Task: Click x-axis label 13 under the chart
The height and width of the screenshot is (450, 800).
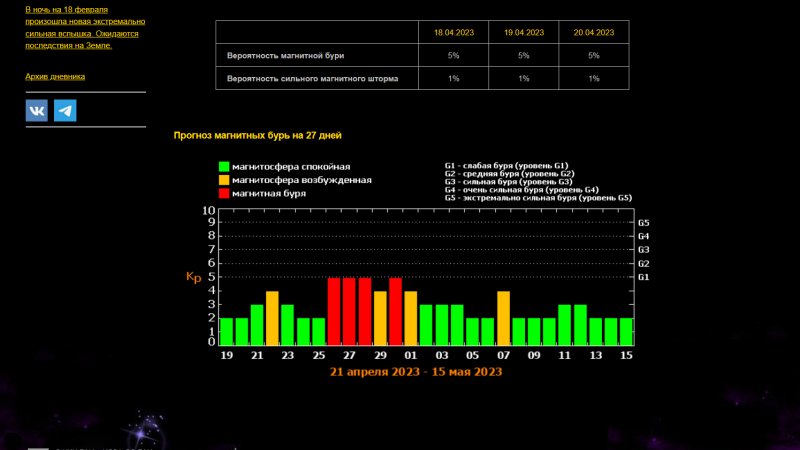Action: click(x=595, y=355)
